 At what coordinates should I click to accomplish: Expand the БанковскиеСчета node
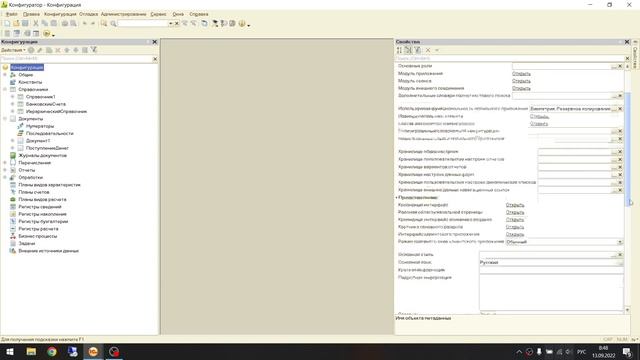(13, 104)
